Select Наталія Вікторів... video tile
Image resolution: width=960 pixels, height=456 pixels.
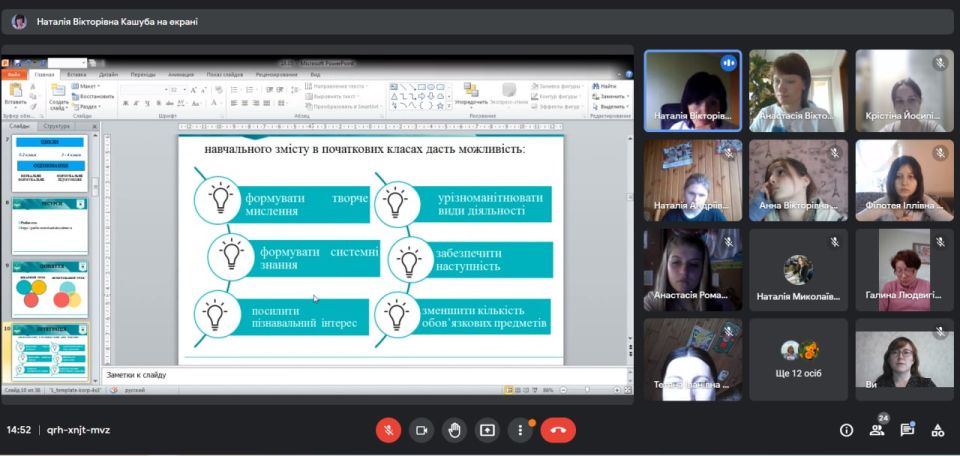pos(692,91)
